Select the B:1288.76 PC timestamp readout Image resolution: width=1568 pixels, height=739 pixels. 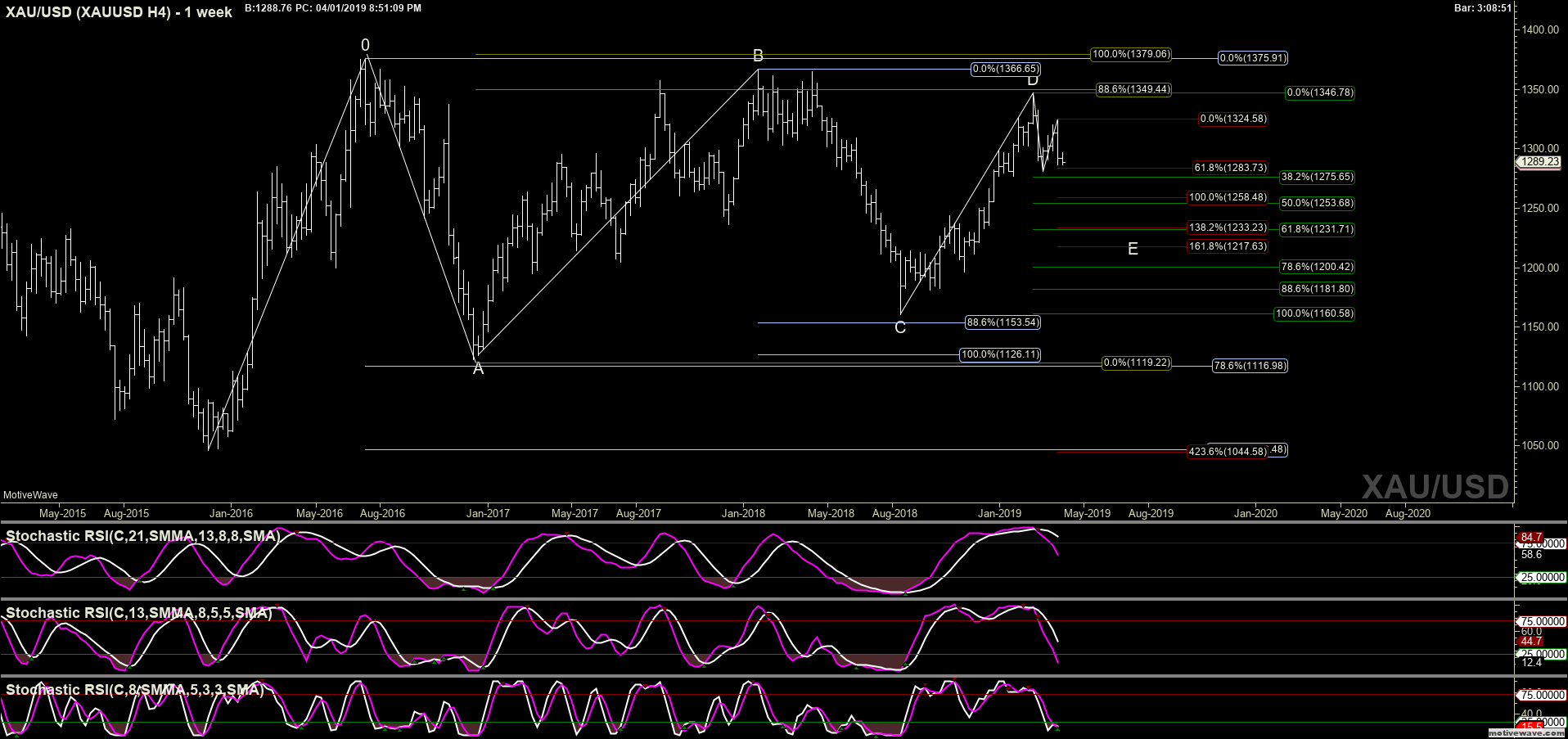tap(333, 8)
